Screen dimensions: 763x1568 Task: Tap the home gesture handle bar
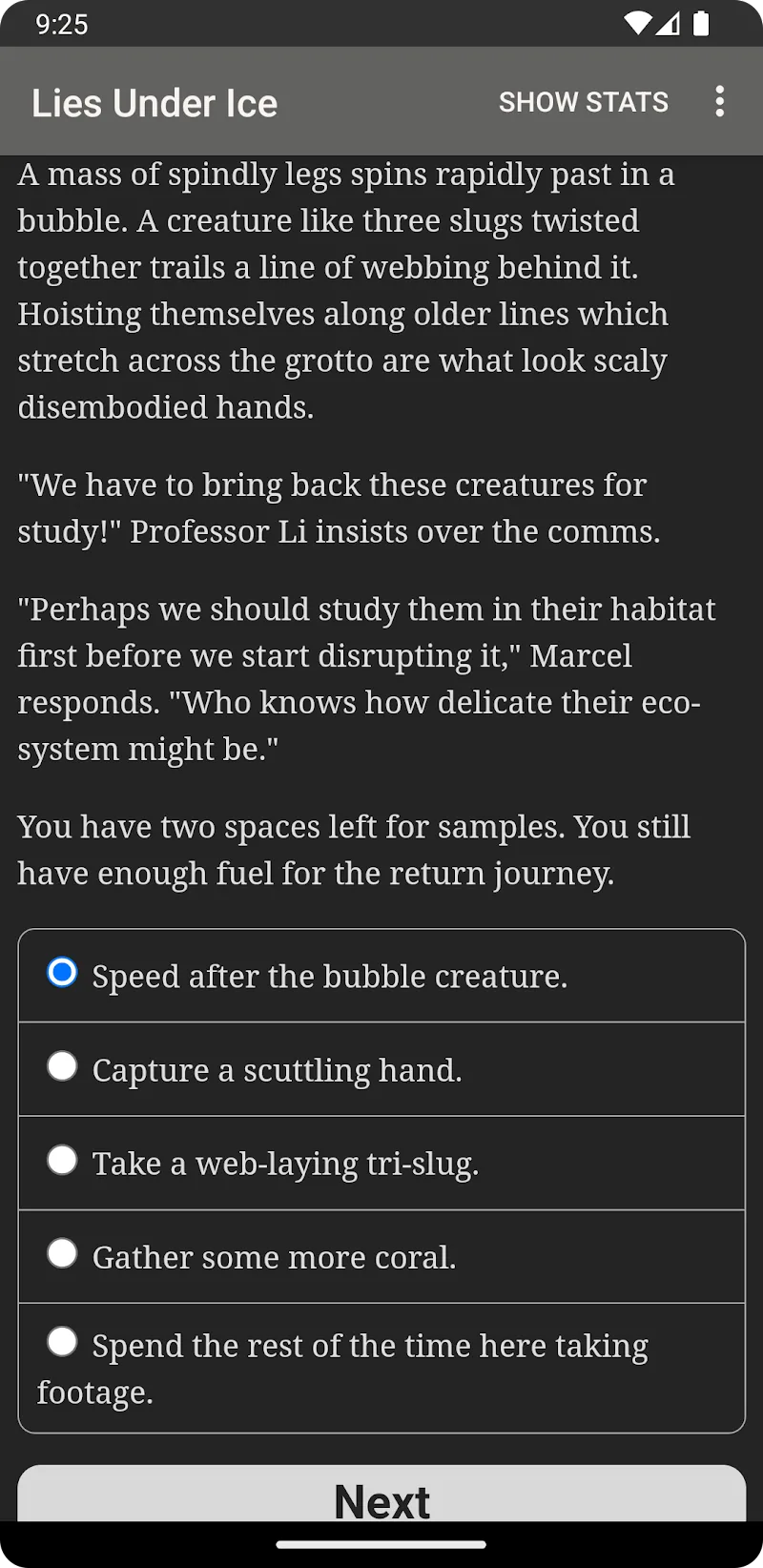tap(381, 1544)
